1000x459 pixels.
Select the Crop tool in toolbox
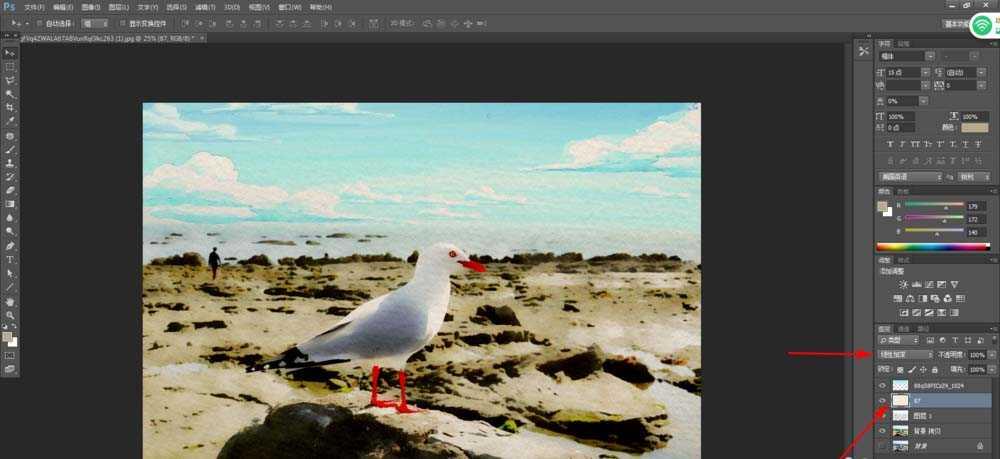pyautogui.click(x=10, y=108)
